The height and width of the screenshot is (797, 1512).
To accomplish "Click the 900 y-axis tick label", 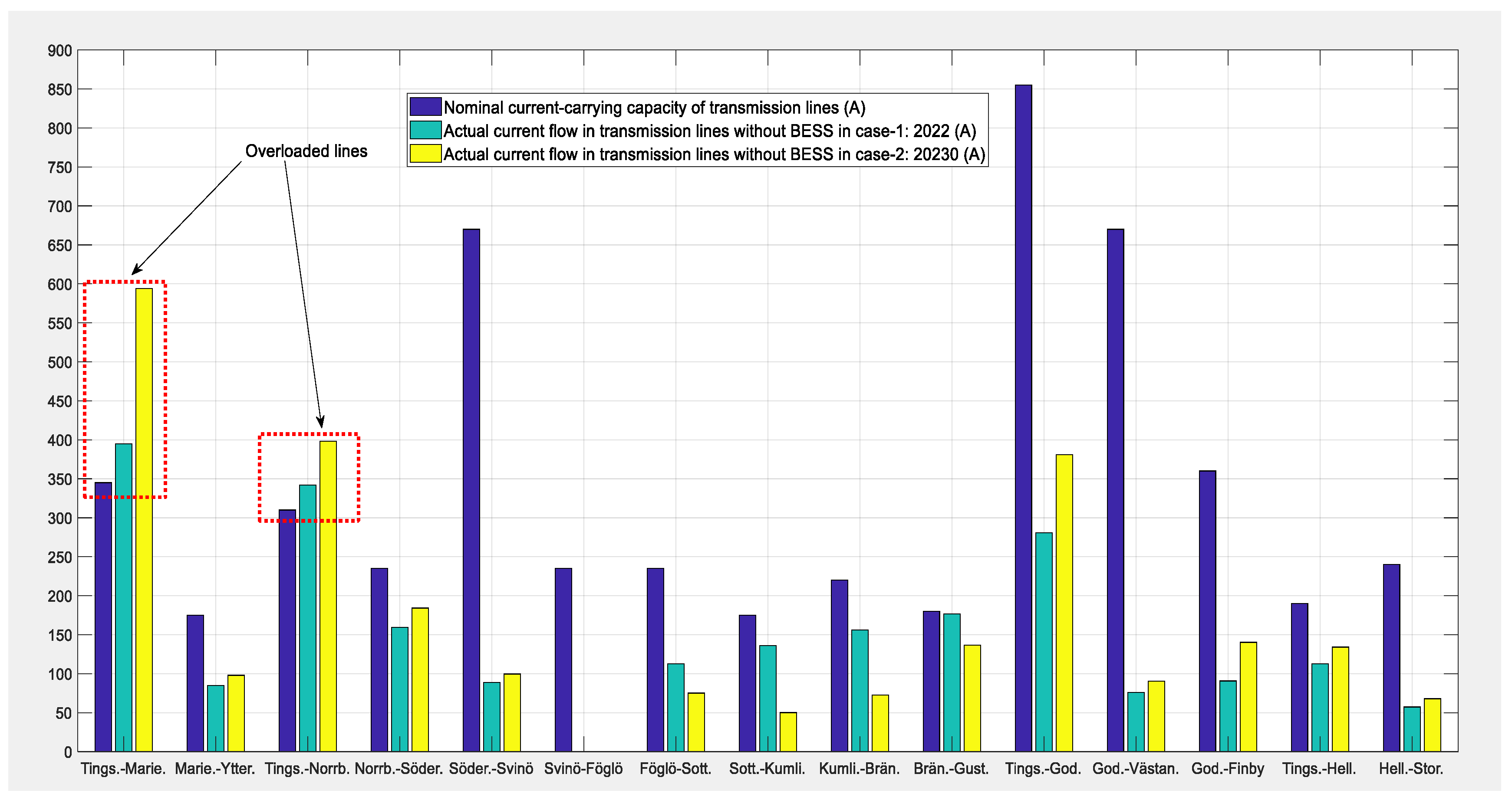I will tap(59, 51).
